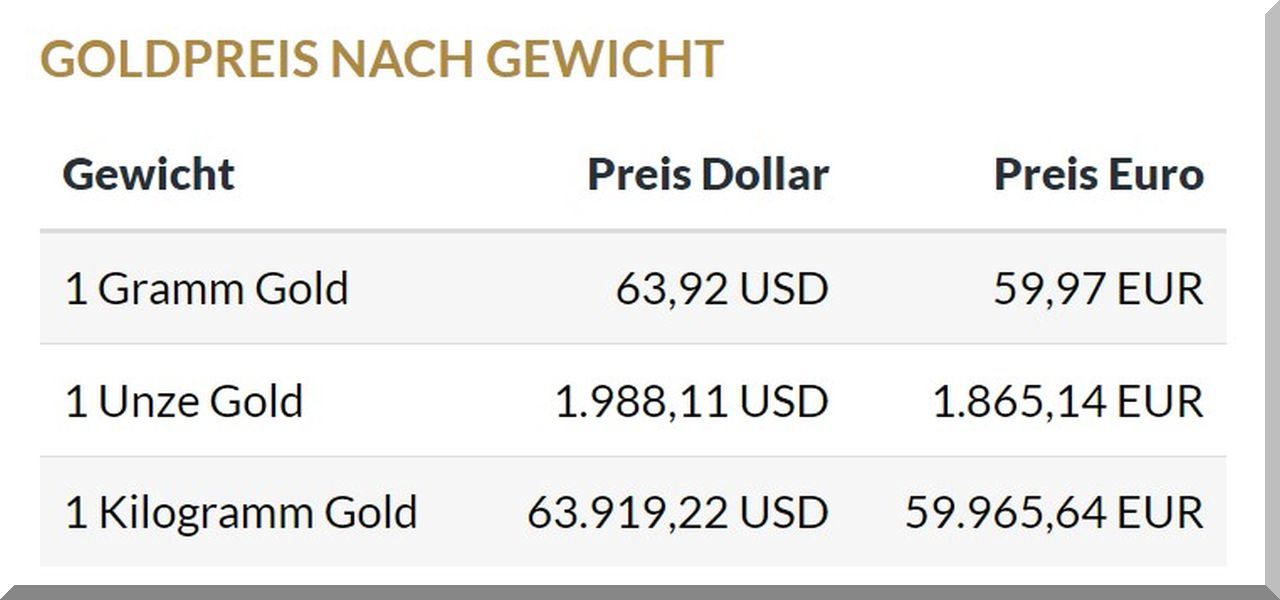
Task: Click EUR in the 1 Gramm Gold row
Action: (x=1160, y=289)
